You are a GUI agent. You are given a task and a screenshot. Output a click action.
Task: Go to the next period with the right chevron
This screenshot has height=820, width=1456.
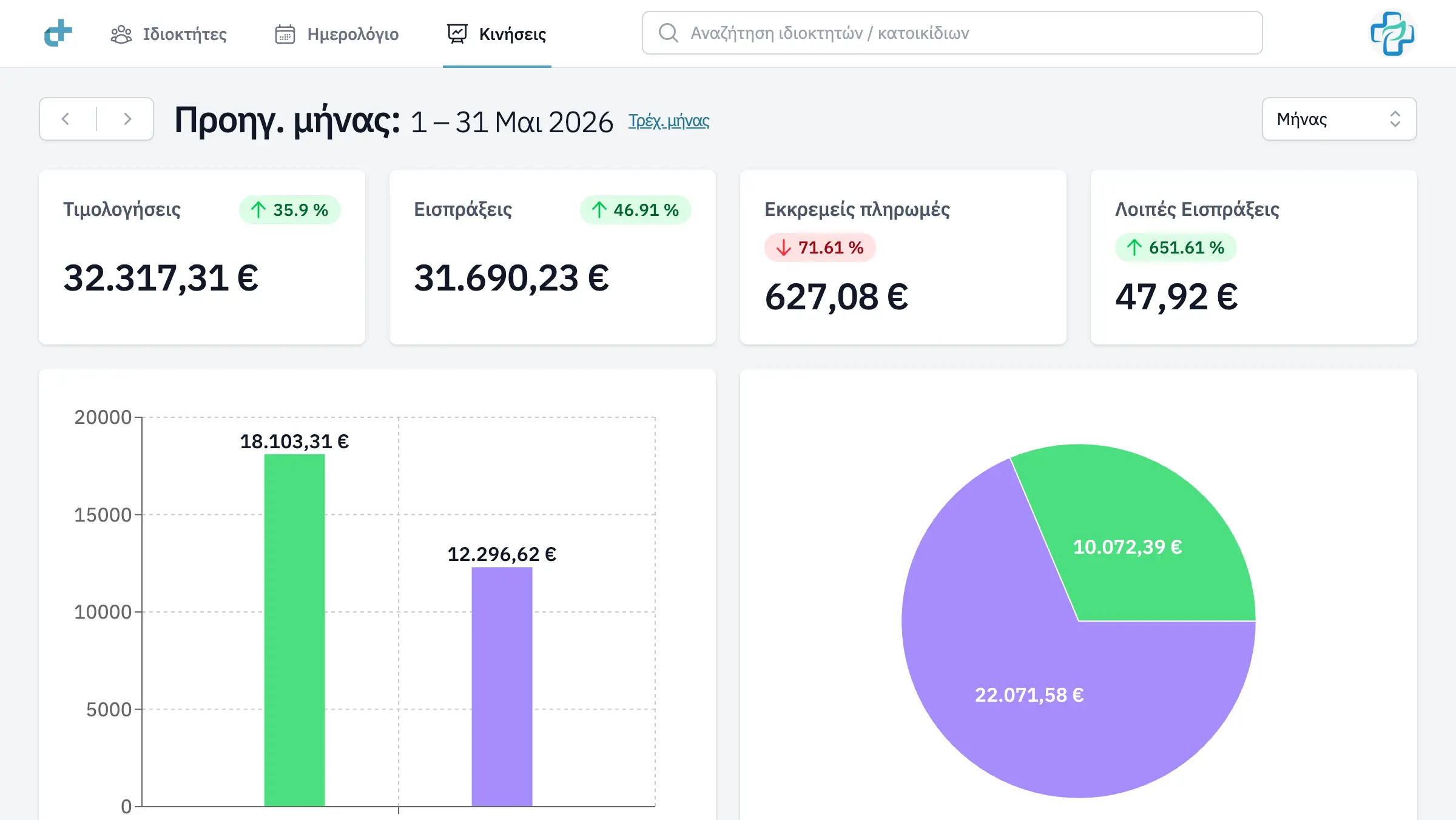pos(127,119)
